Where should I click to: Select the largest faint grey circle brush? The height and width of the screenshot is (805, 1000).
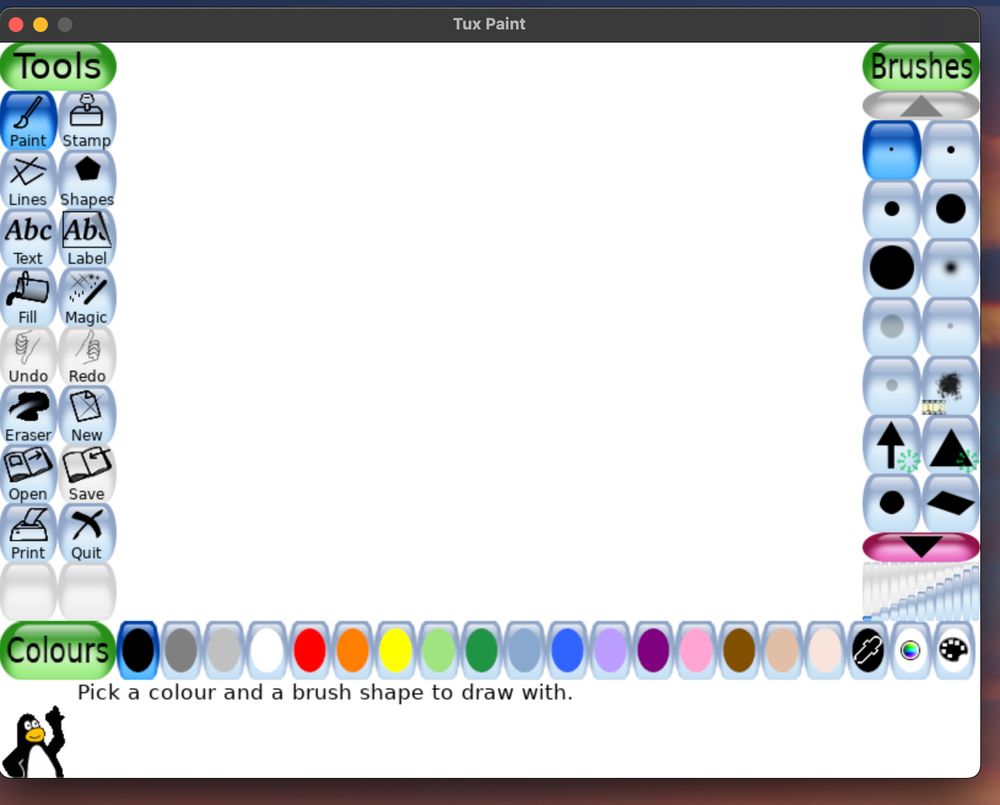coord(892,327)
